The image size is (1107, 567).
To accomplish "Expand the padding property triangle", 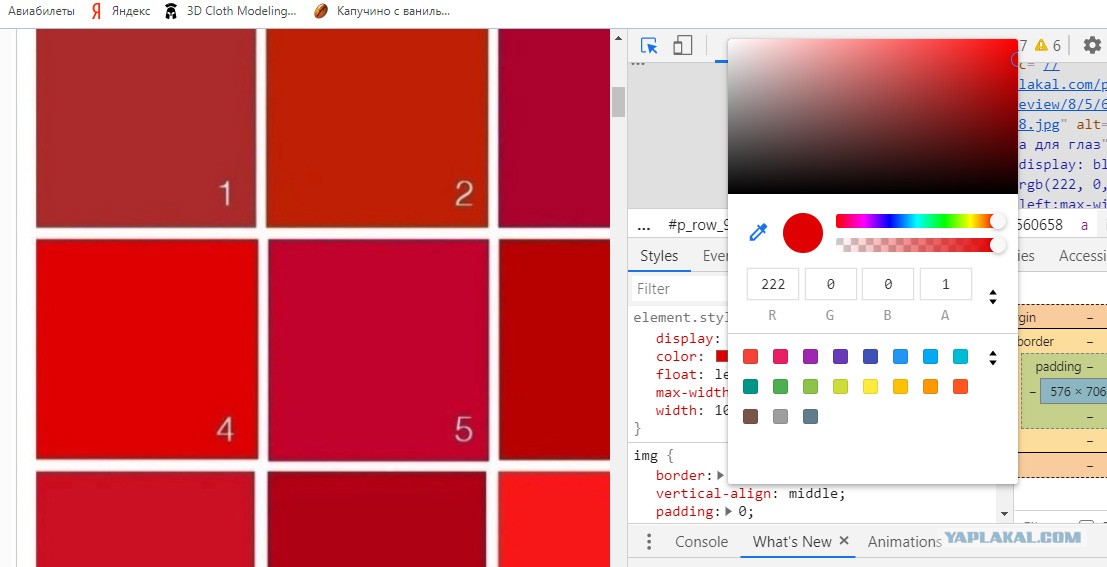I will click(729, 511).
